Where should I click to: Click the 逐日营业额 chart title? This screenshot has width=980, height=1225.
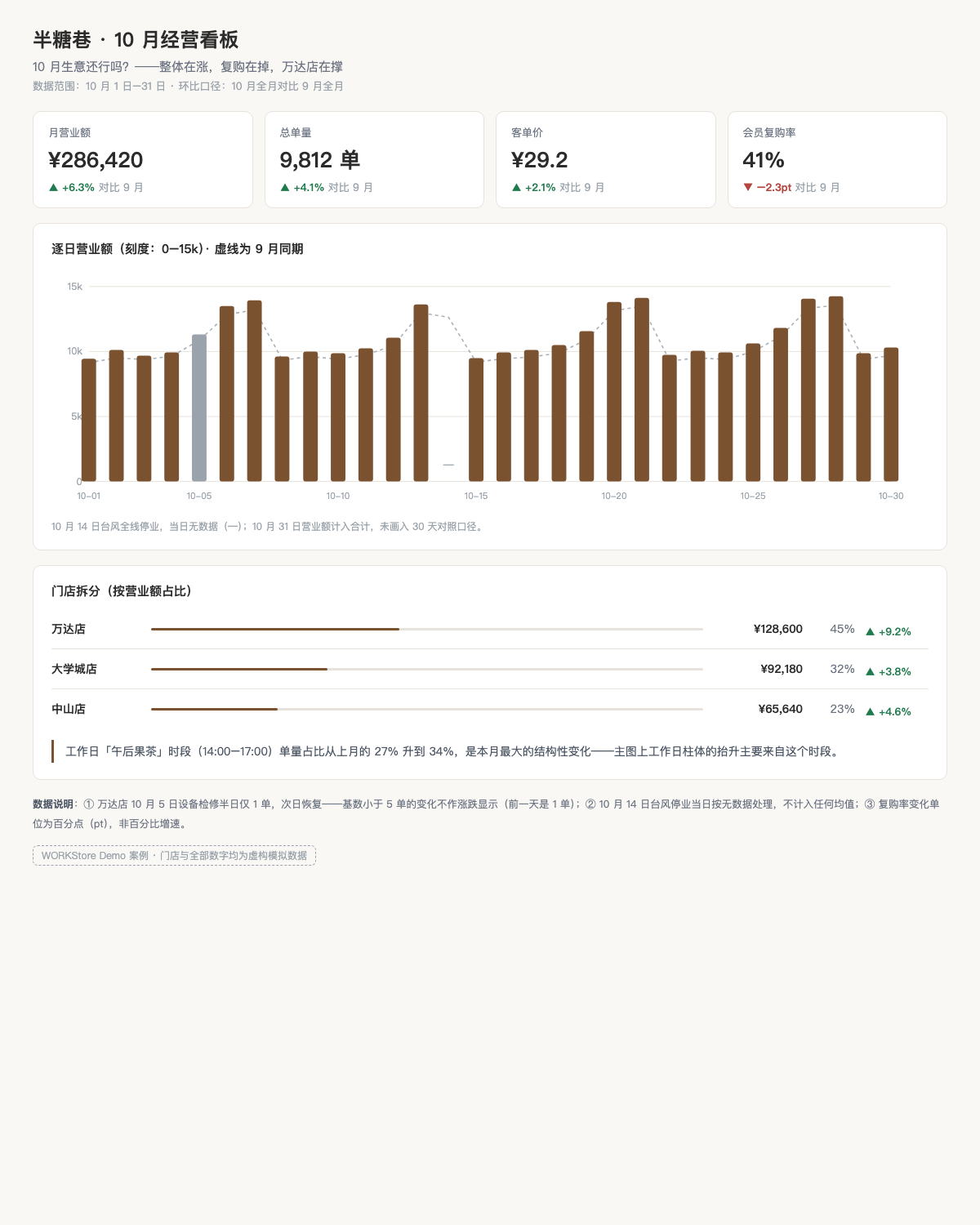177,249
